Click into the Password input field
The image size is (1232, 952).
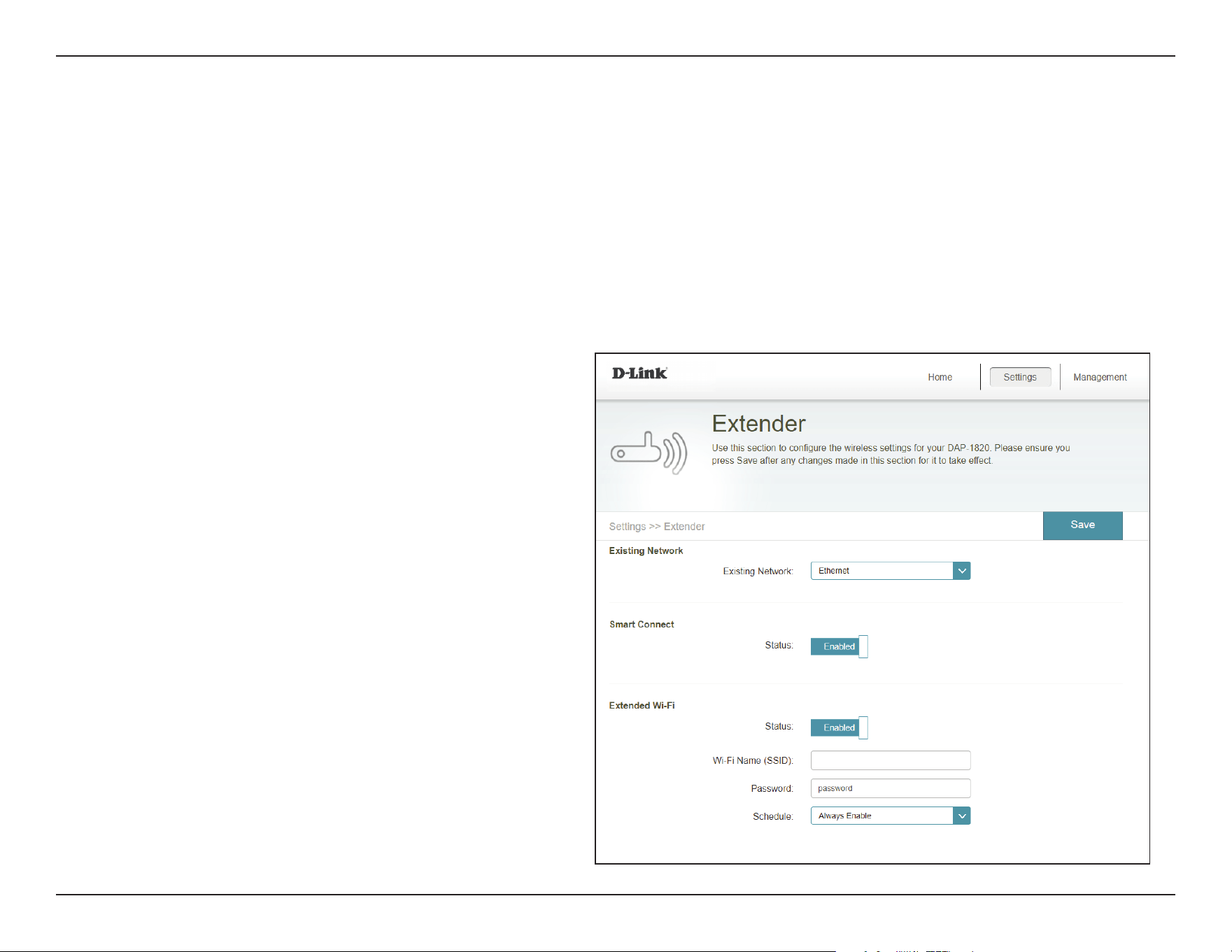coord(890,788)
